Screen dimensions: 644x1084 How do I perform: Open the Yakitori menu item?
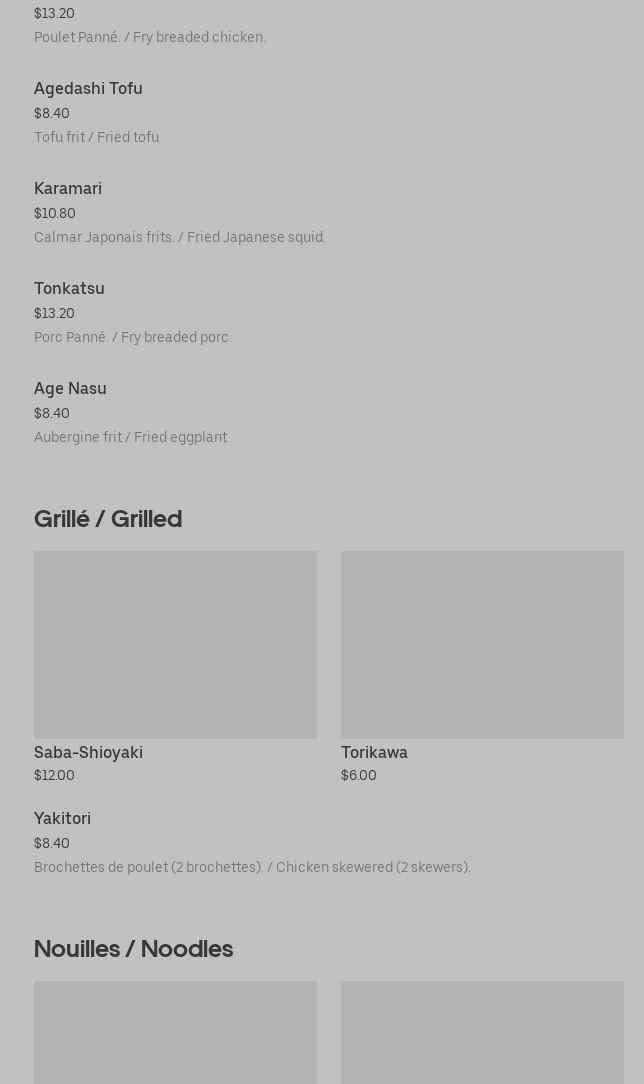pyautogui.click(x=62, y=819)
